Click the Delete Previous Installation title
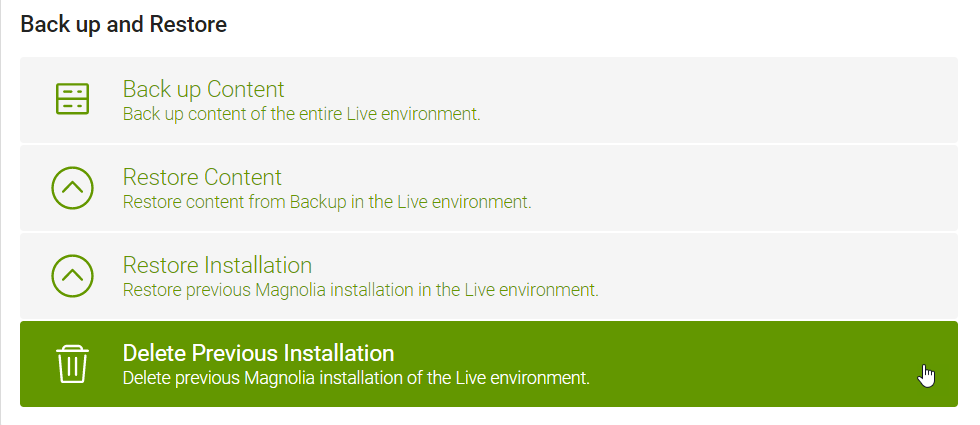 click(x=258, y=353)
